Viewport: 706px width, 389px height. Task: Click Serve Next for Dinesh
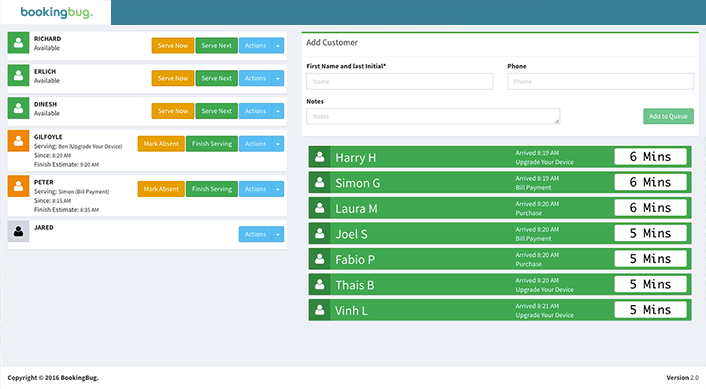coord(217,111)
